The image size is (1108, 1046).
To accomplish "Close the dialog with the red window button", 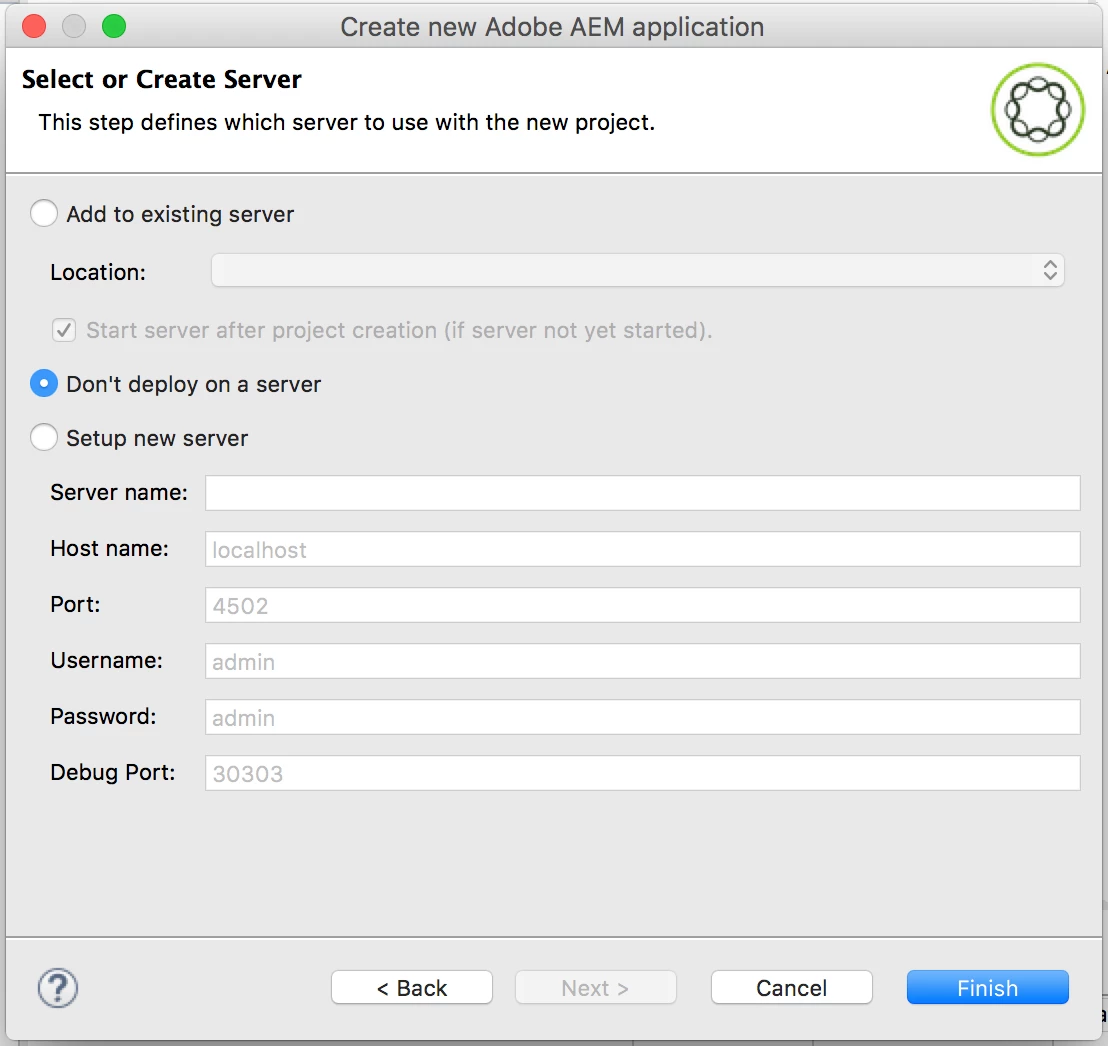I will [34, 27].
